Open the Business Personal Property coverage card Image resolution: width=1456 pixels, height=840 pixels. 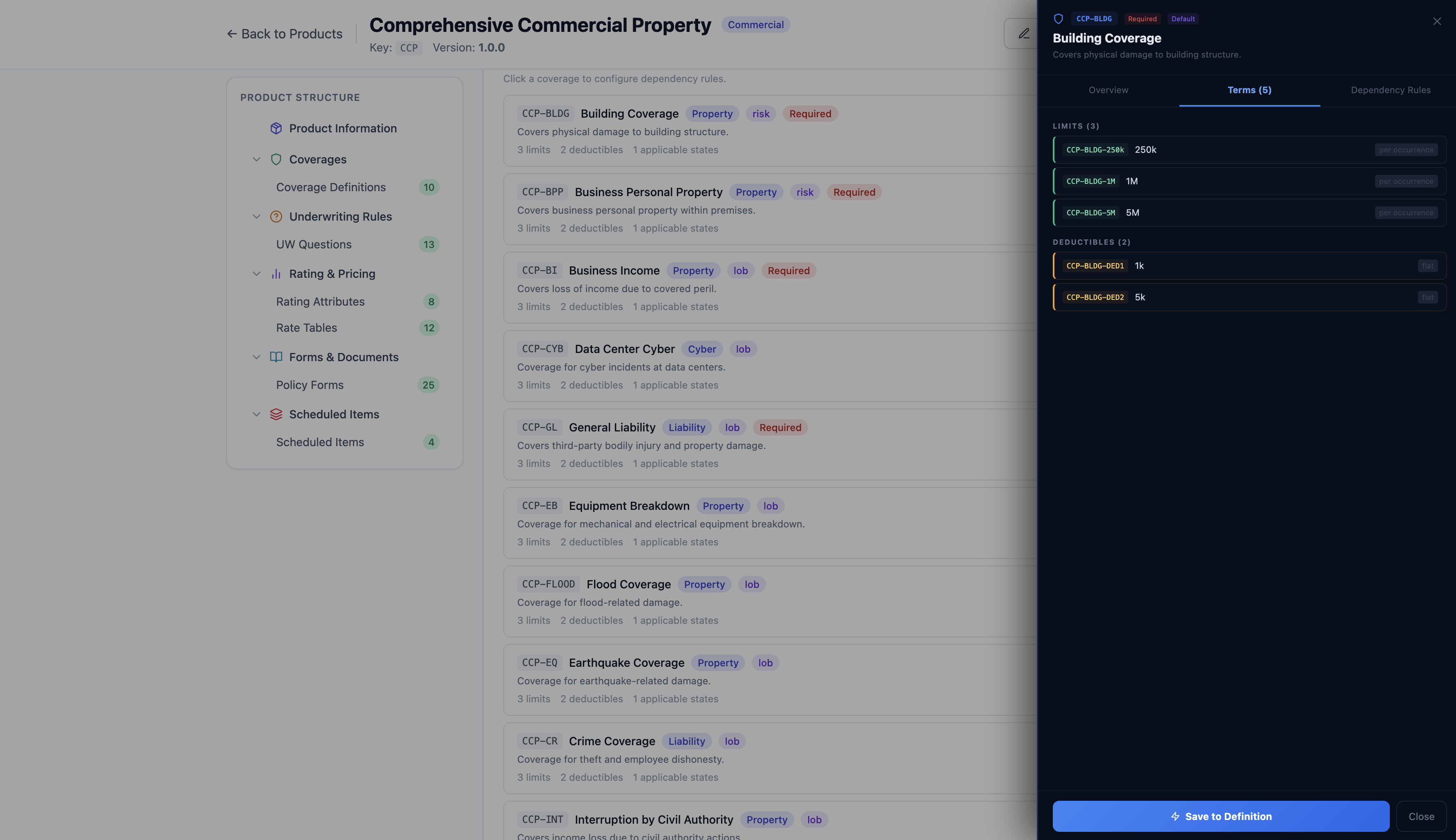click(x=770, y=210)
